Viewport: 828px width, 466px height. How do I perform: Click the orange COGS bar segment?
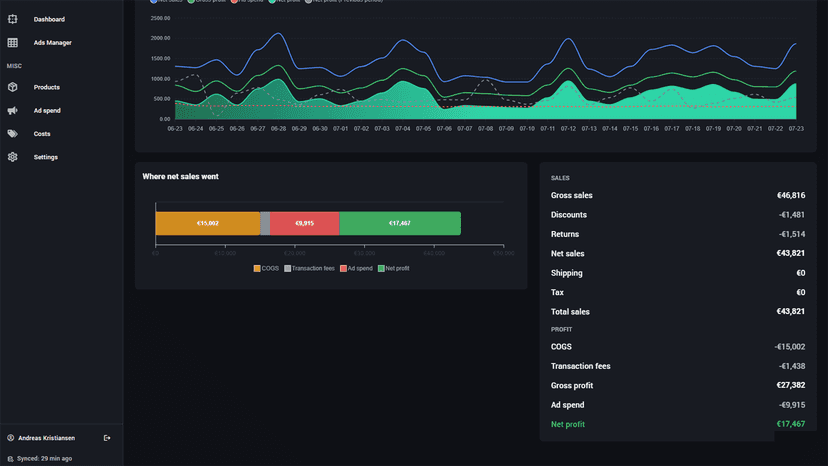click(x=208, y=223)
